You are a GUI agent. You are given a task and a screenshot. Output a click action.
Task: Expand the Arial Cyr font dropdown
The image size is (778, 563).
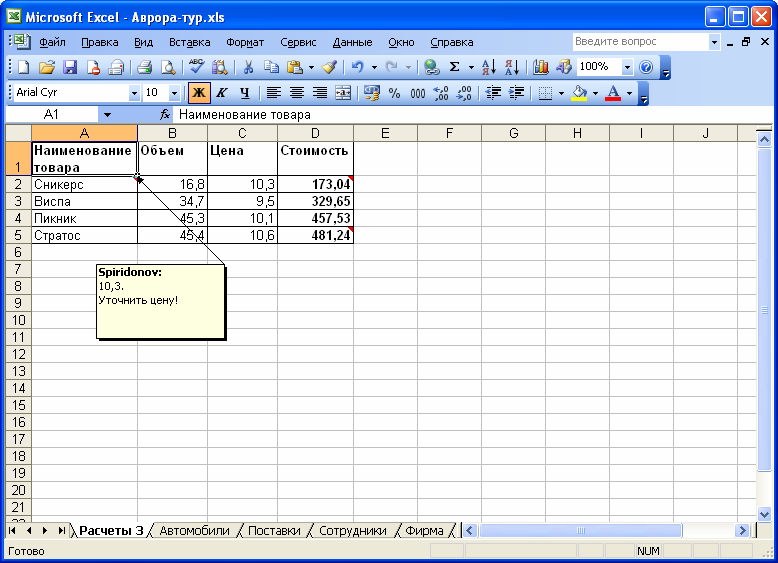[x=133, y=93]
